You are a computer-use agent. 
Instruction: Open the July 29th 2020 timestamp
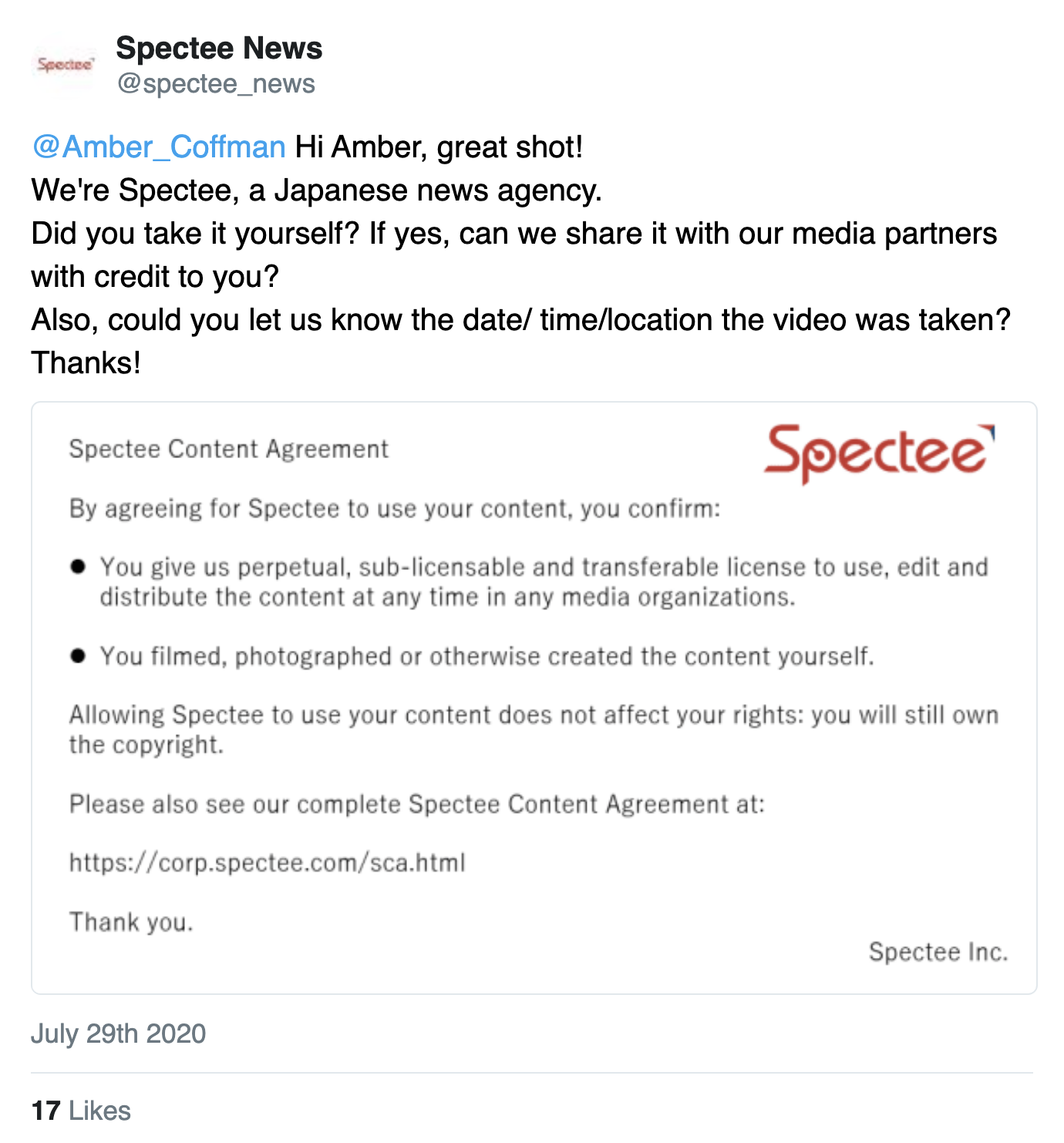tap(119, 1033)
